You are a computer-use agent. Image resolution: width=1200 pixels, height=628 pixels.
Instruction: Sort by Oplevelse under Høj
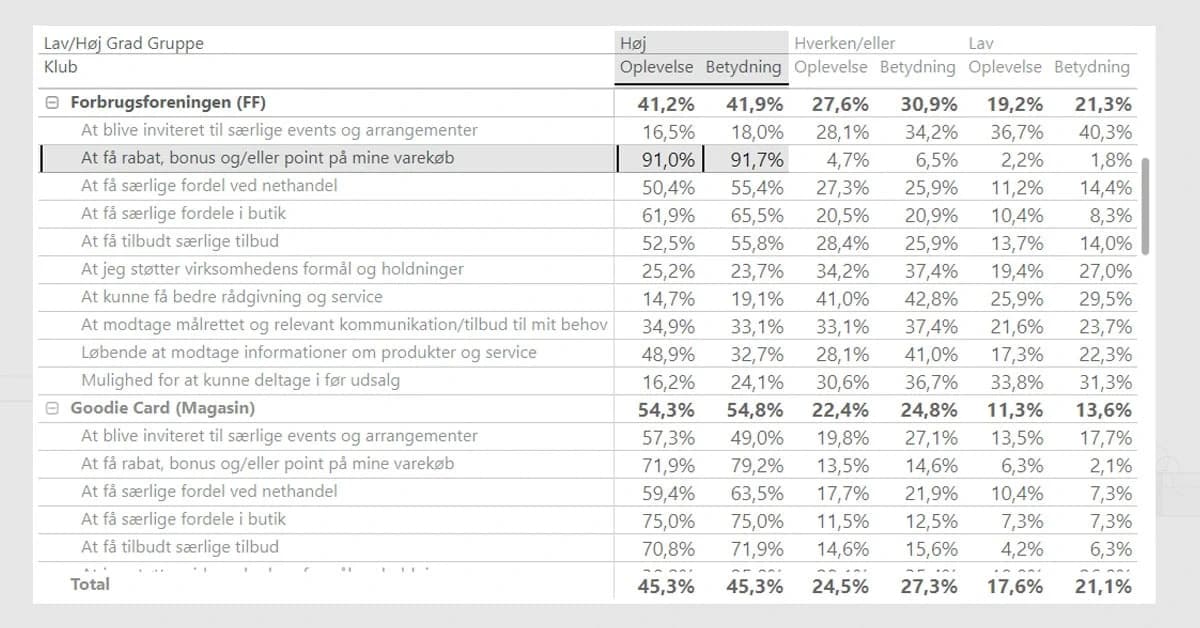click(x=658, y=68)
